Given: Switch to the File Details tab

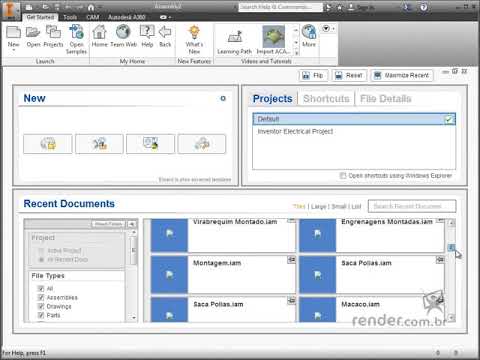Looking at the screenshot, I should (x=386, y=99).
